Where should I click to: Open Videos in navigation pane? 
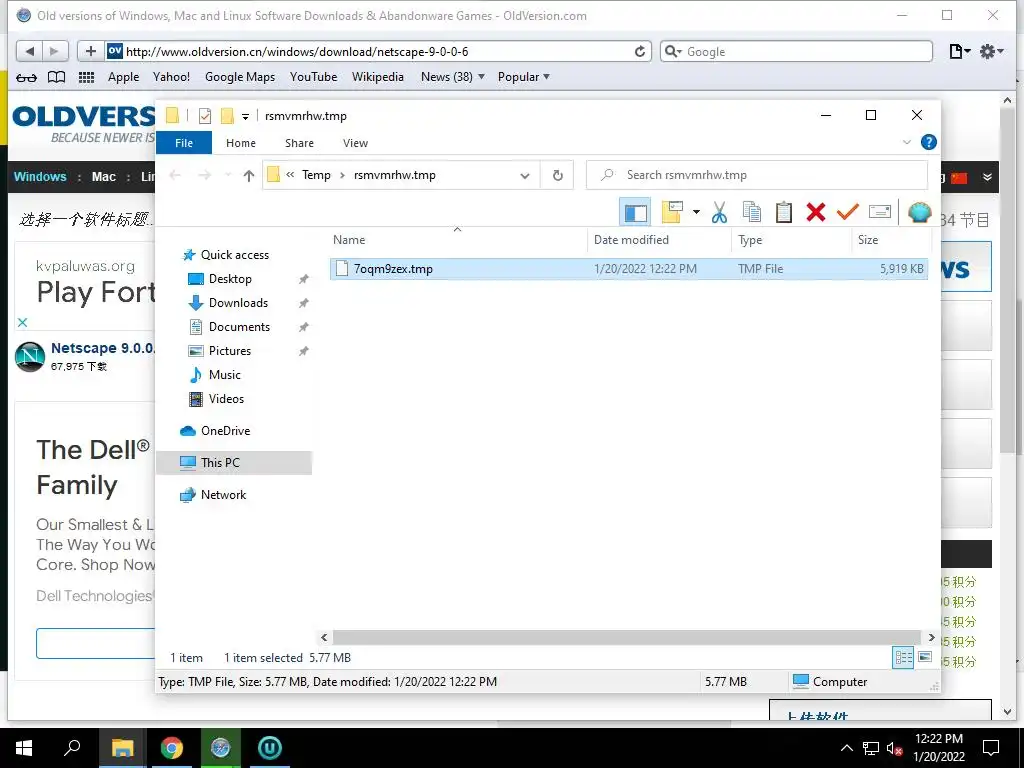tap(216, 399)
